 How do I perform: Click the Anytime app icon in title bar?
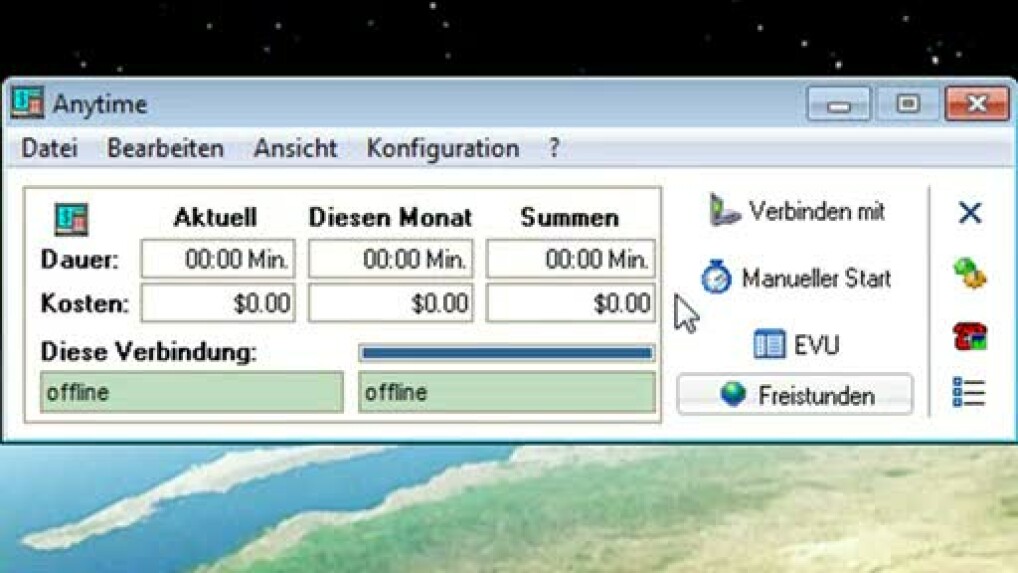tap(27, 103)
